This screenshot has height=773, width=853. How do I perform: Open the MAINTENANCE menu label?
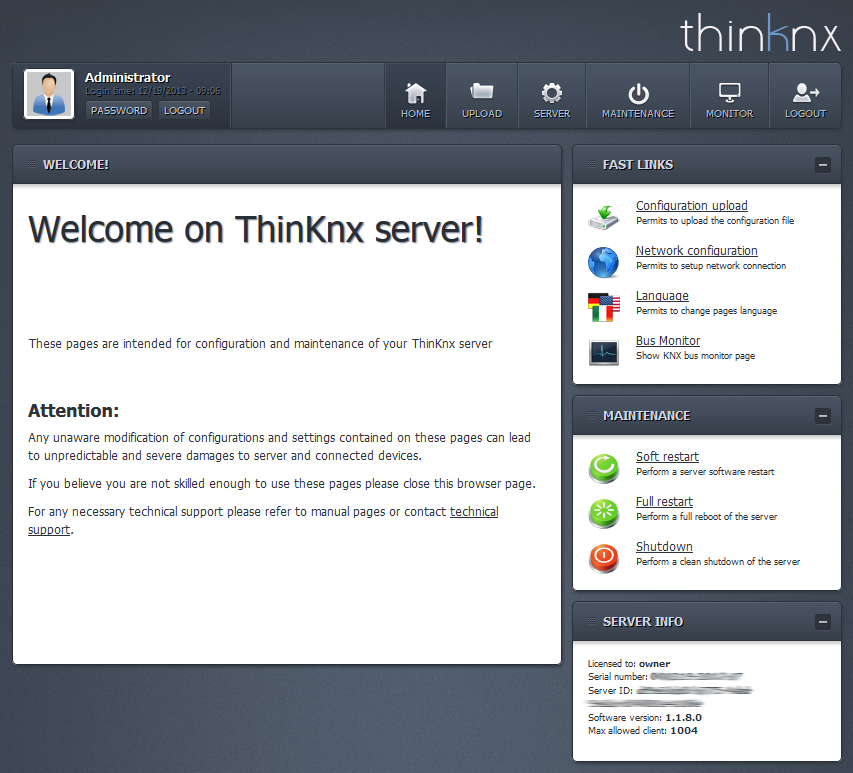[638, 114]
